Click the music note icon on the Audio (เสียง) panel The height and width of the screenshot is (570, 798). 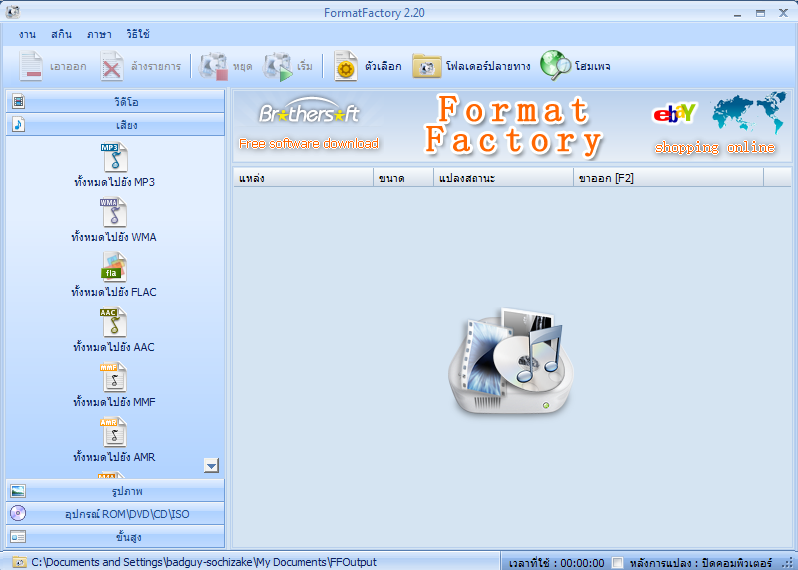pos(18,124)
